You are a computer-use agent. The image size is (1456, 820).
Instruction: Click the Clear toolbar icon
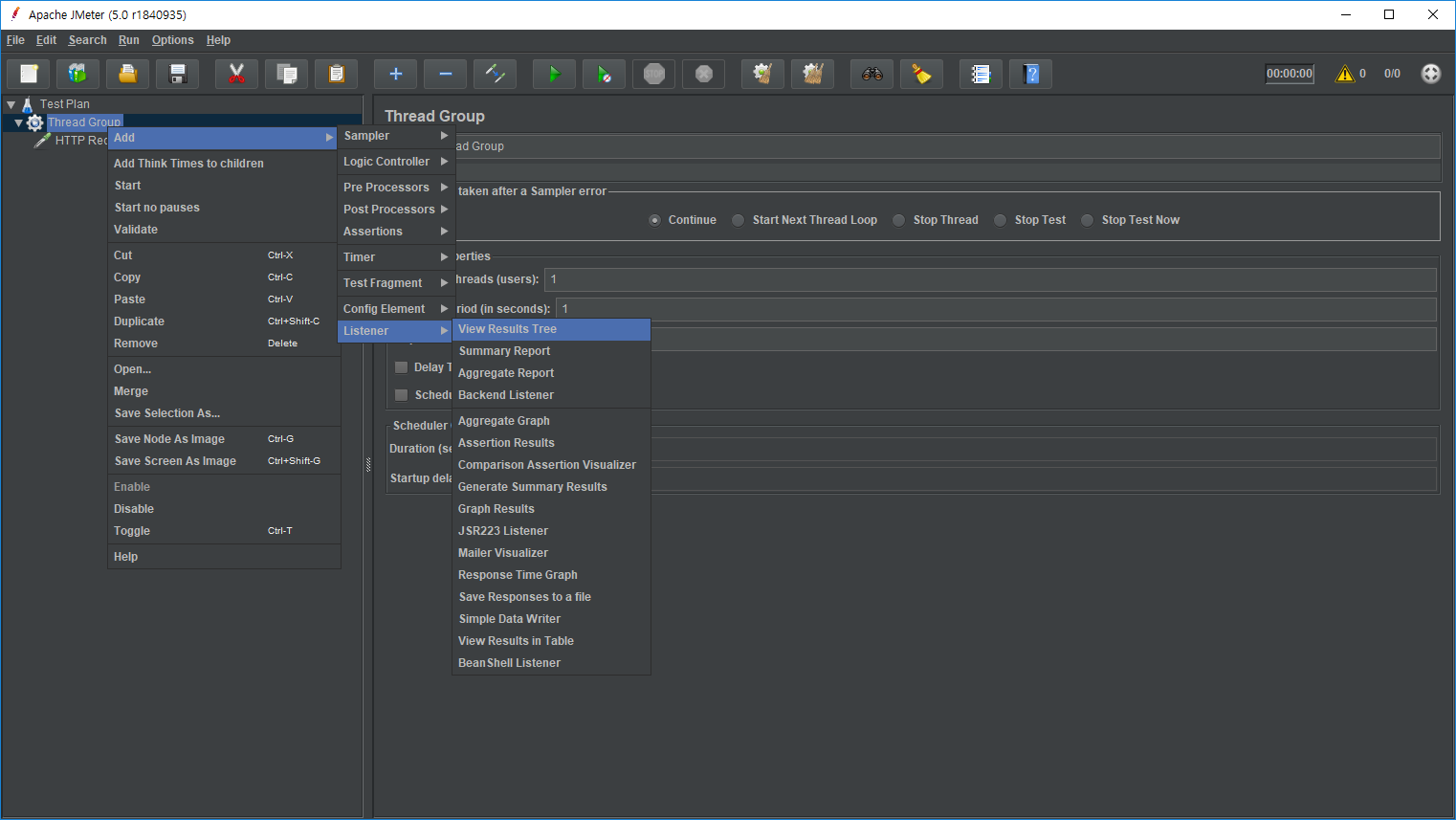(x=763, y=74)
